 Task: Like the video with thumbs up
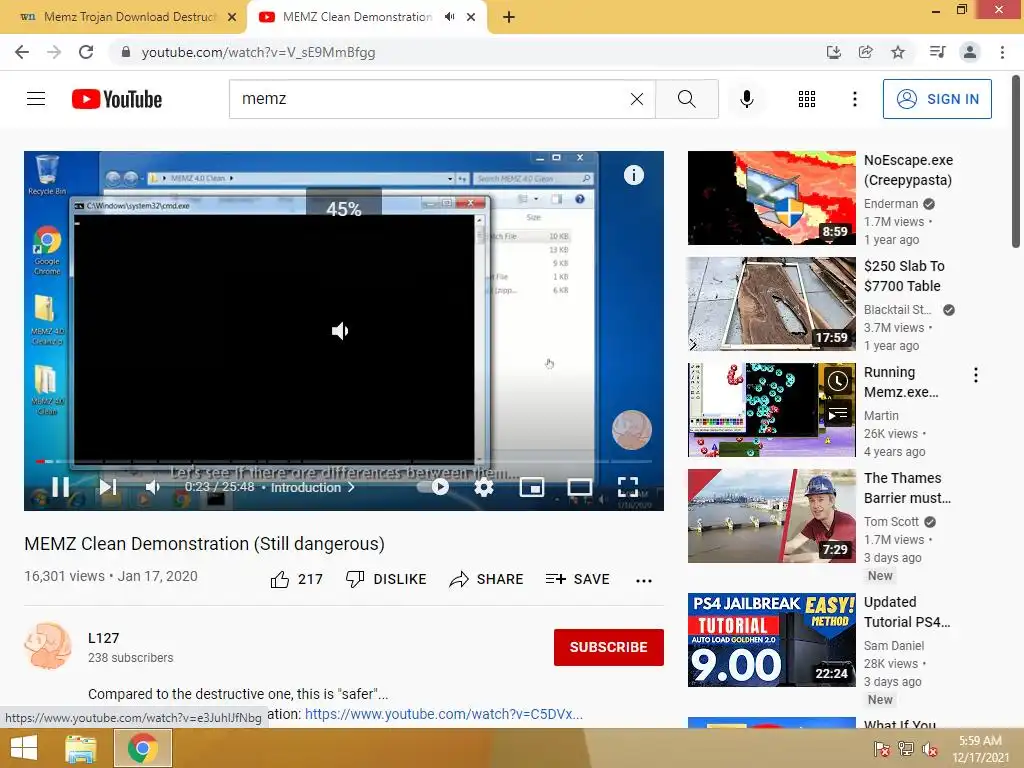pos(296,579)
